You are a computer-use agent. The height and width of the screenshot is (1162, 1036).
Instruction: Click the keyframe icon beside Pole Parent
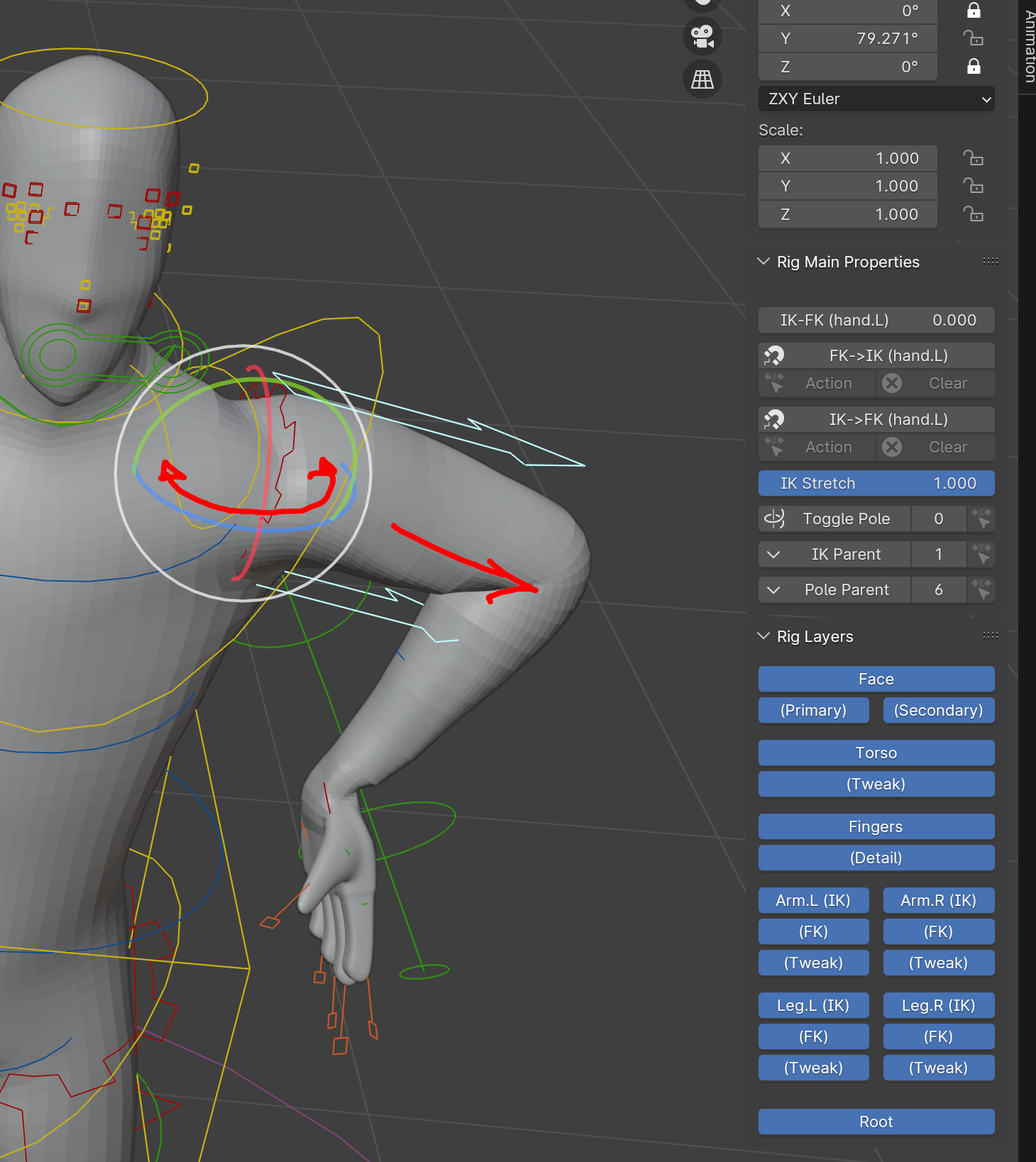click(x=981, y=590)
